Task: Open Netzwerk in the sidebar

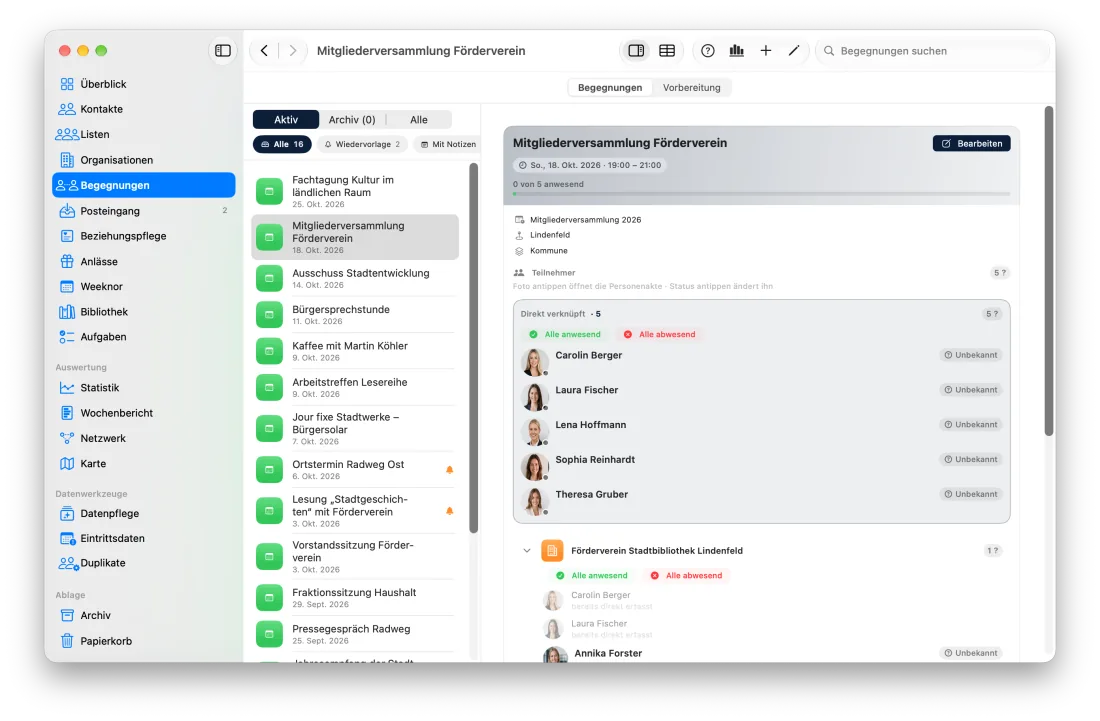Action: point(102,438)
